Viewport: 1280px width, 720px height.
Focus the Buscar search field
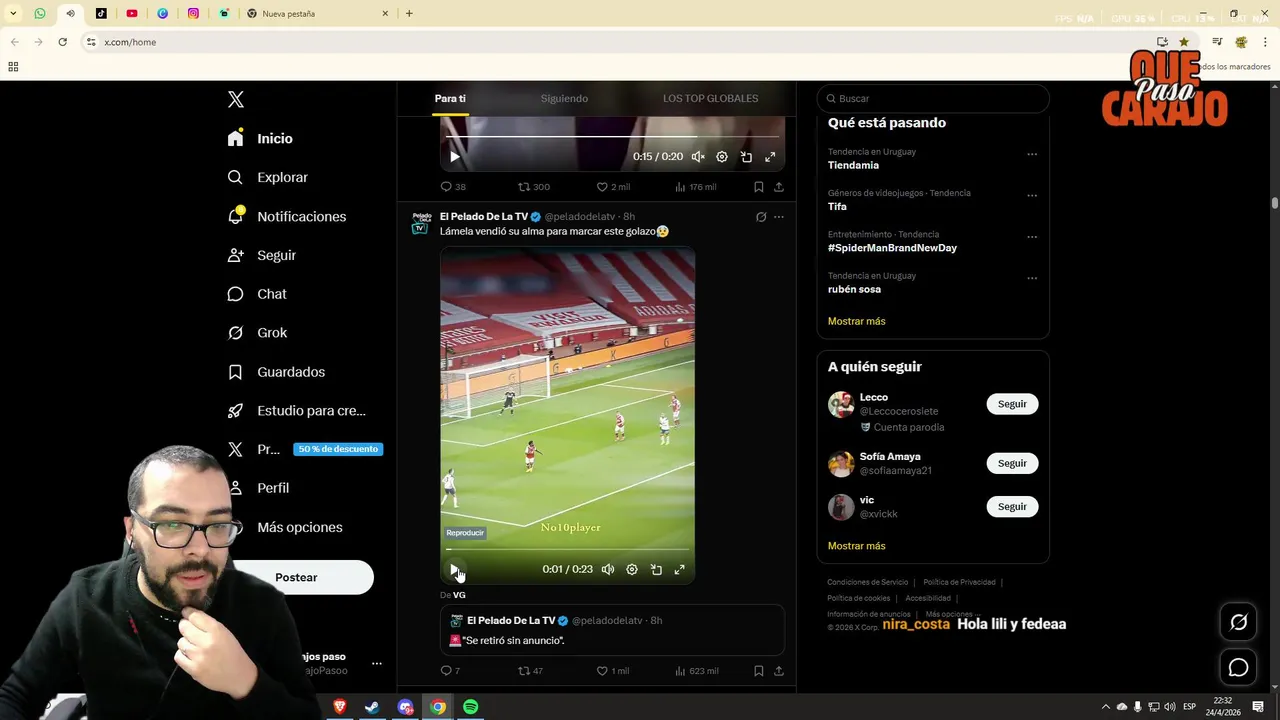tap(933, 98)
